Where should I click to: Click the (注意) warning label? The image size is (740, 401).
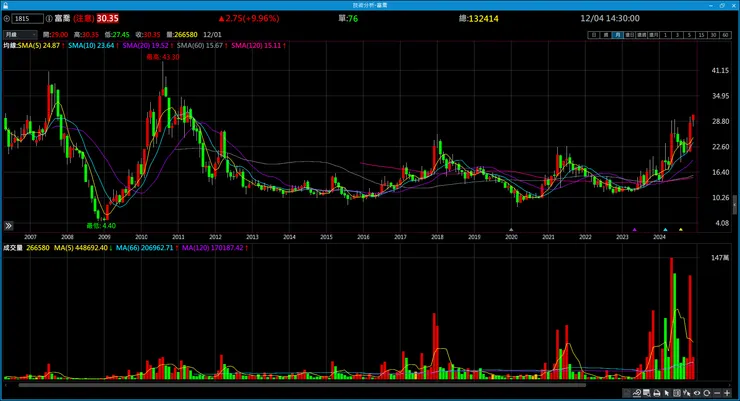[84, 18]
